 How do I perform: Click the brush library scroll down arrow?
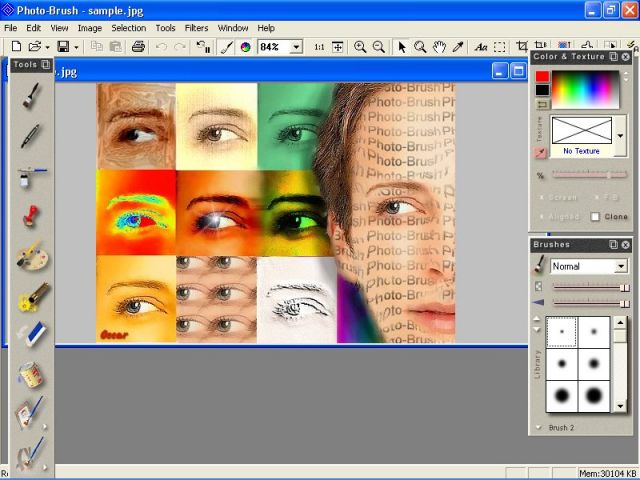click(x=620, y=406)
